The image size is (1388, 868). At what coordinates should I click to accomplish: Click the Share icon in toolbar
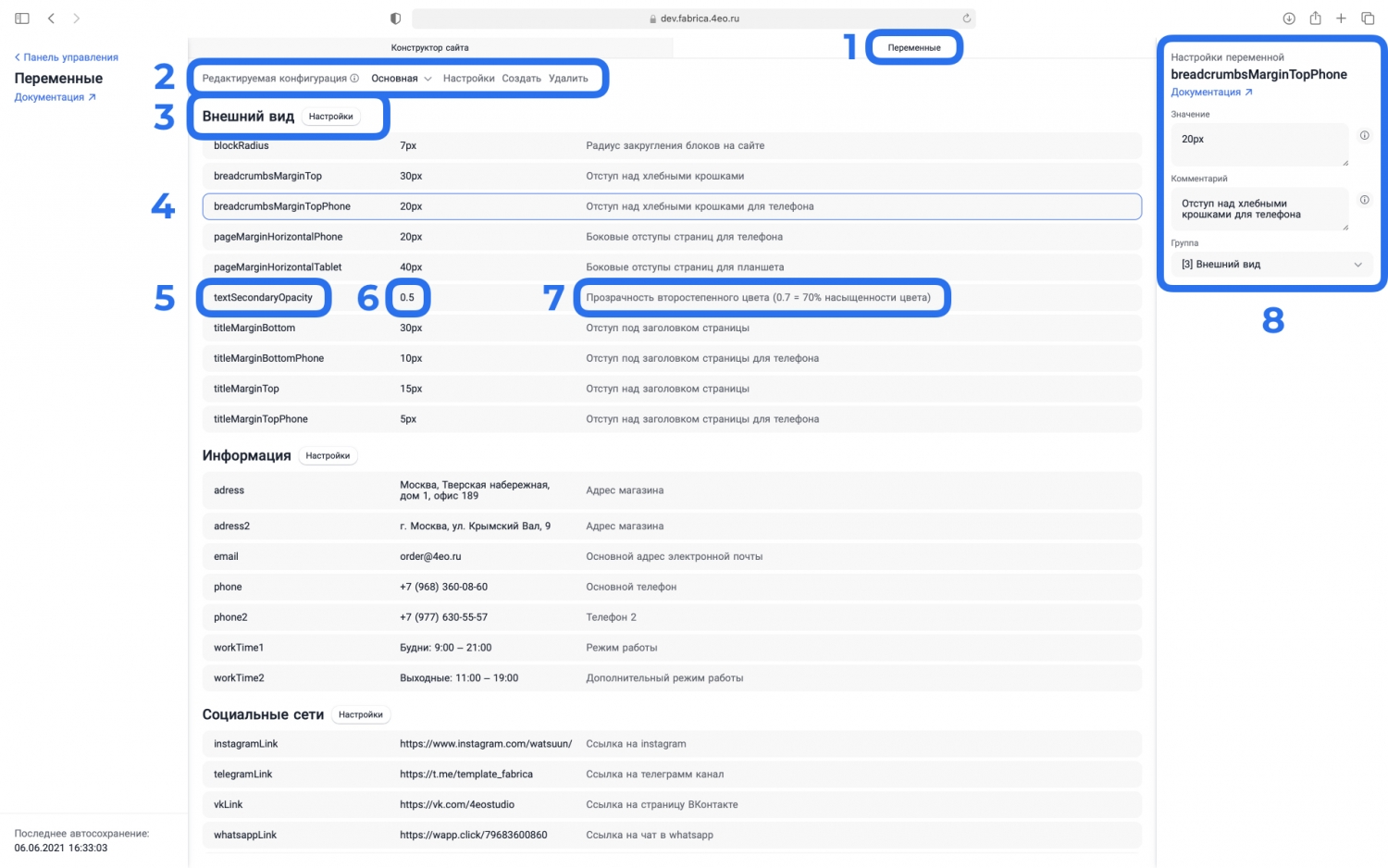(x=1315, y=19)
